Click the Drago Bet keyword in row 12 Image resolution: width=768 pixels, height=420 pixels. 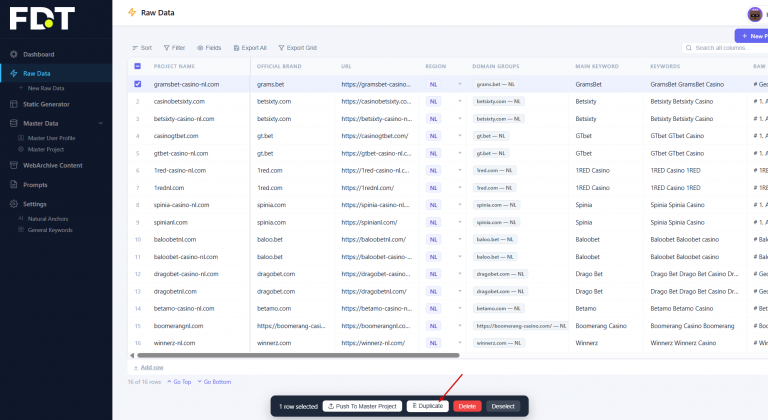589,274
